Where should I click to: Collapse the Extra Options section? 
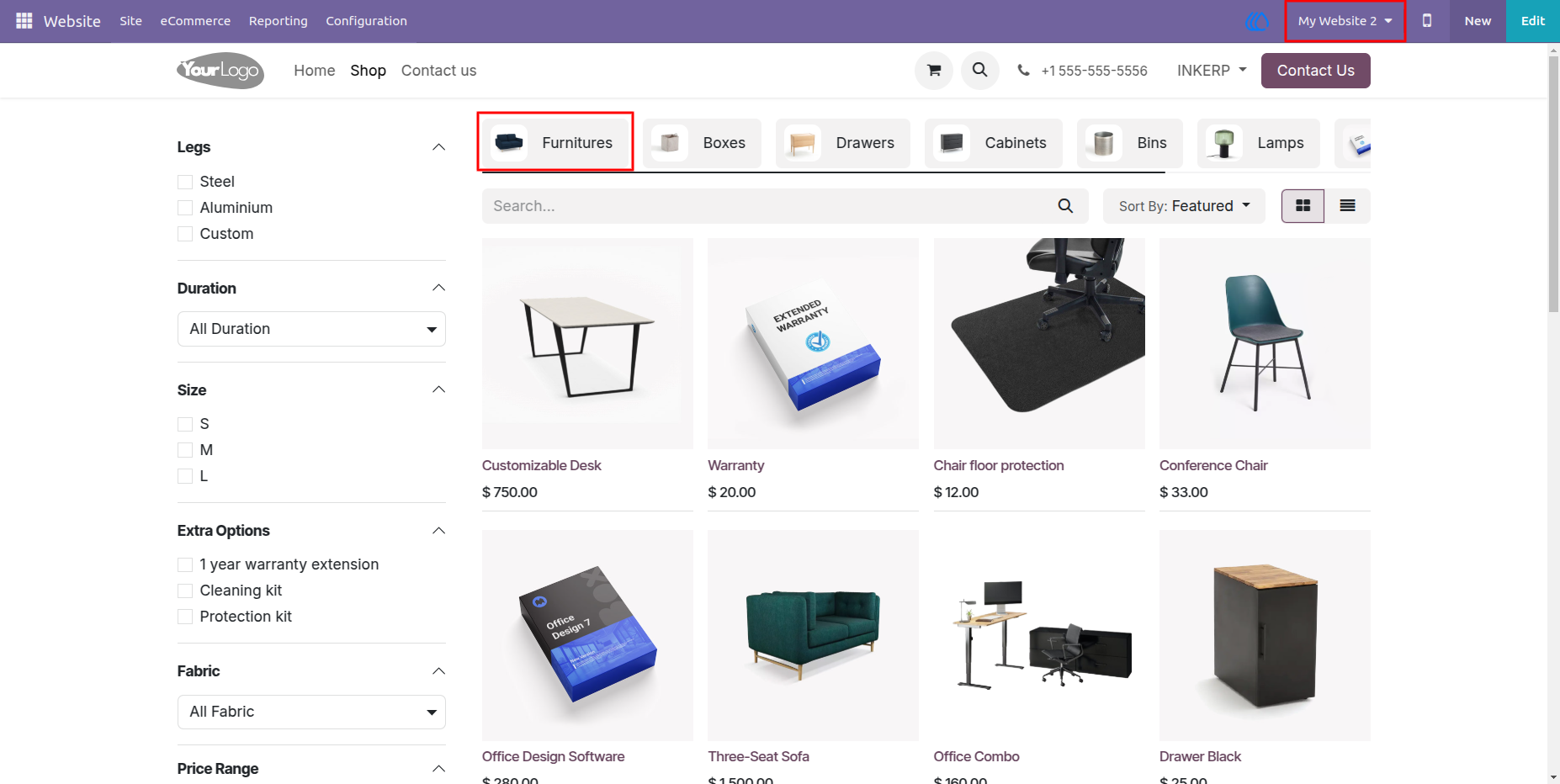coord(438,531)
